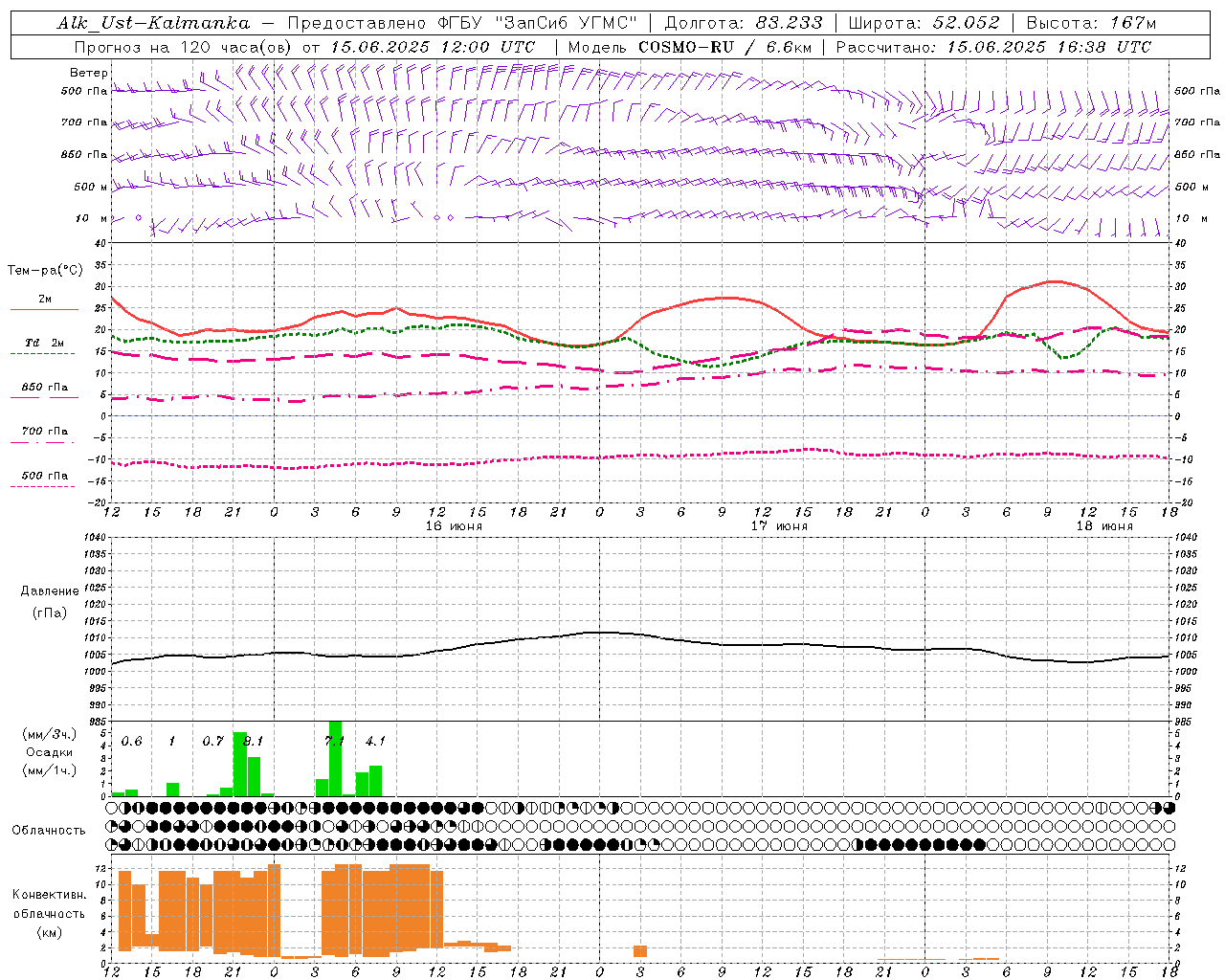The image size is (1225, 980).
Task: Select the Модель COSMO-RU / 6.6км text
Action: point(689,47)
